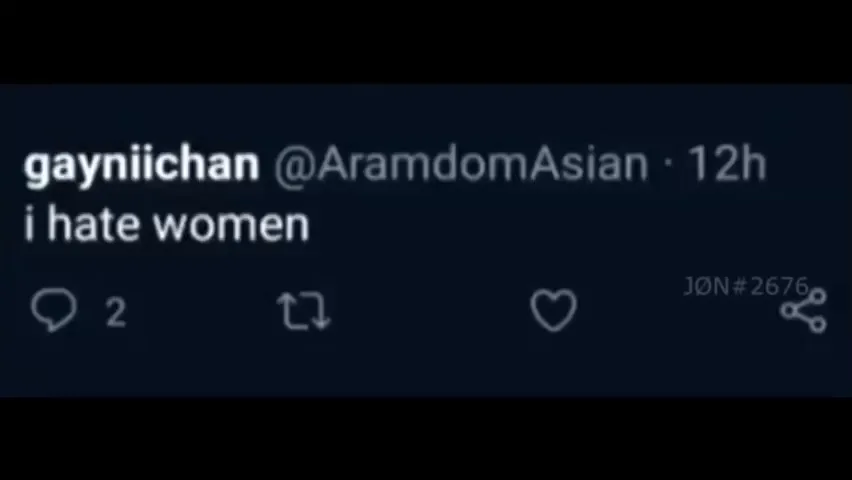Click the word Asian in the handle
Viewport: 852px width, 480px height.
588,164
